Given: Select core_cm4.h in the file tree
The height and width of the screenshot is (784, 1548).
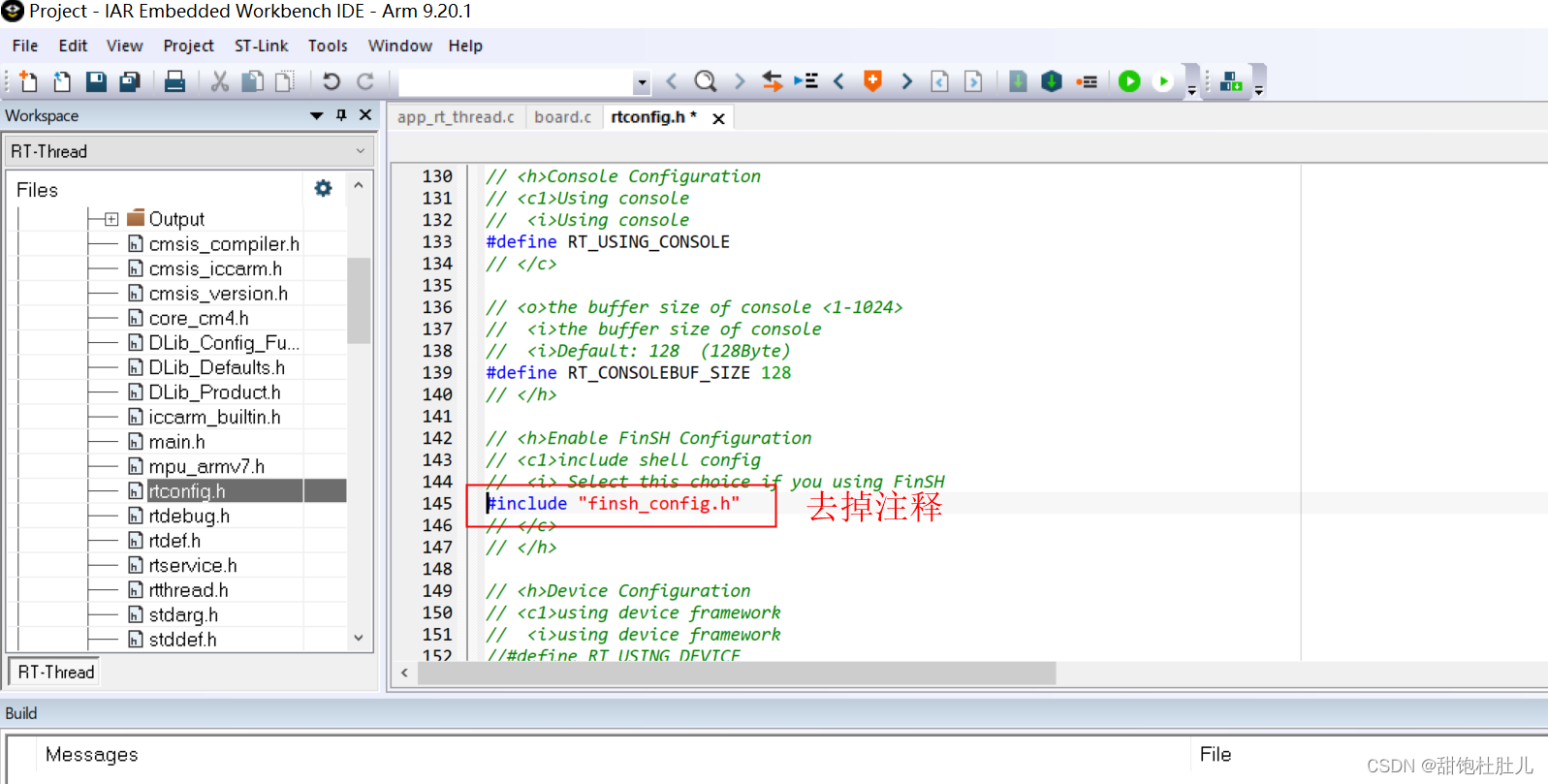Looking at the screenshot, I should (199, 318).
